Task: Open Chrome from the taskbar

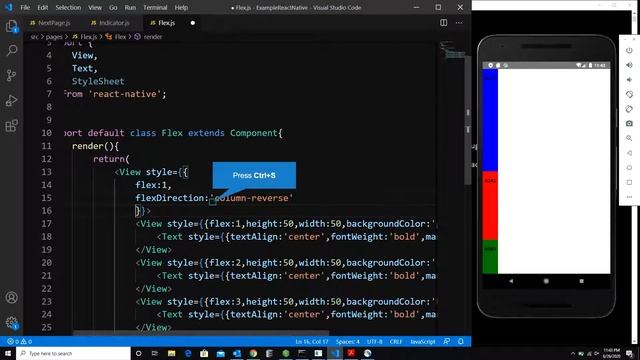Action: click(253, 353)
